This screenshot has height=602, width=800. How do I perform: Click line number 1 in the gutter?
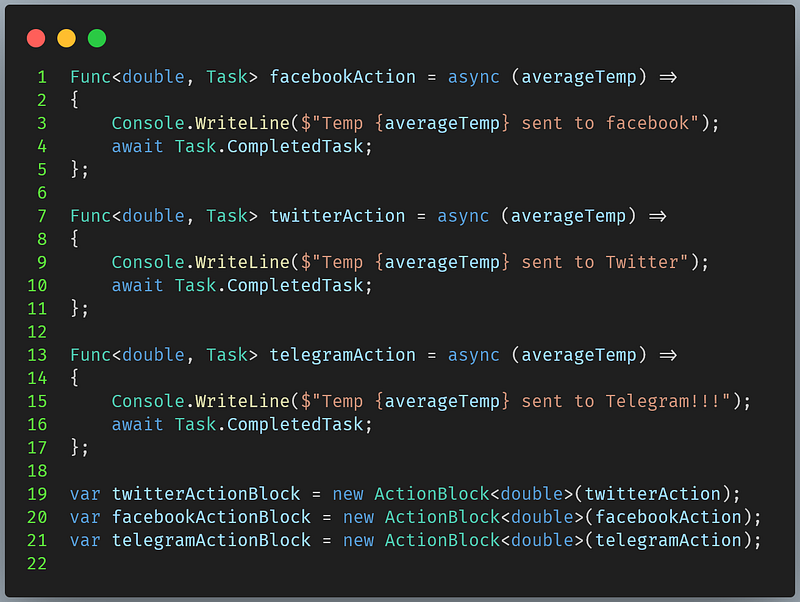pyautogui.click(x=42, y=77)
